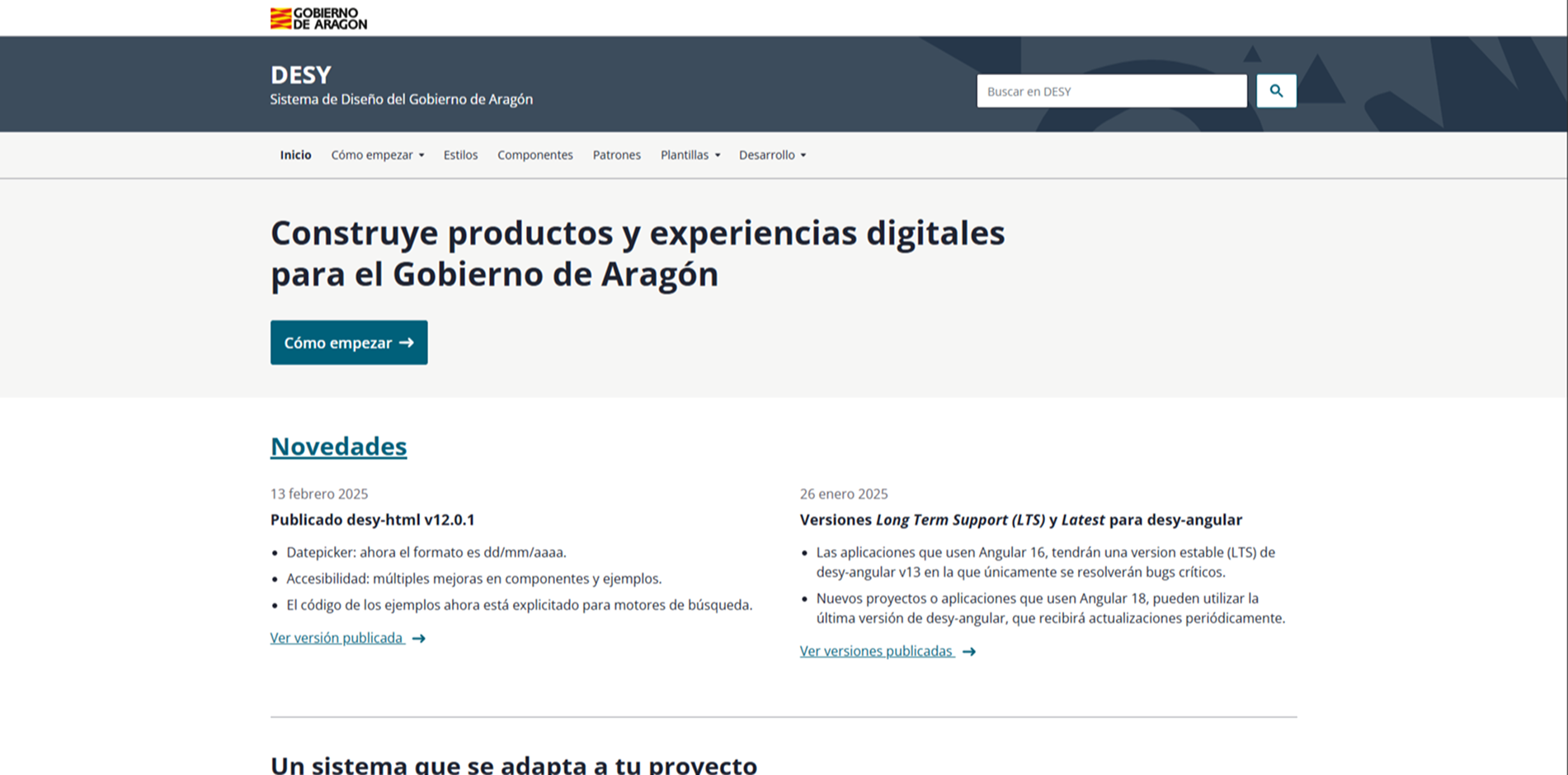Click the Gobierno de Aragón logo
The width and height of the screenshot is (1568, 775).
click(318, 18)
